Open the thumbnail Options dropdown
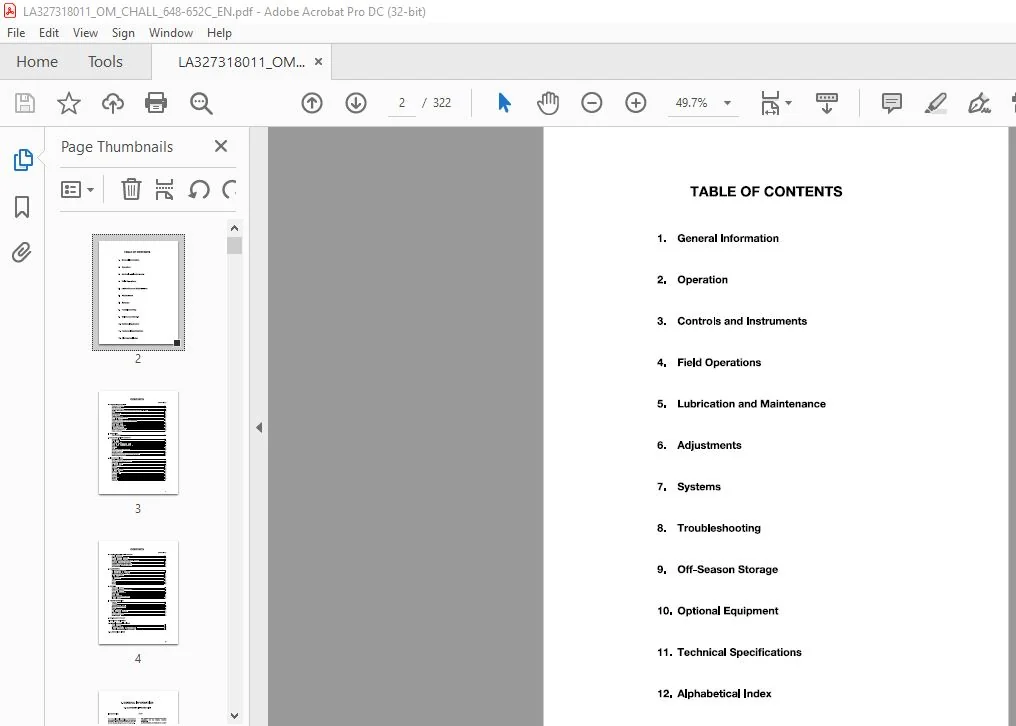Image resolution: width=1016 pixels, height=726 pixels. tap(77, 189)
